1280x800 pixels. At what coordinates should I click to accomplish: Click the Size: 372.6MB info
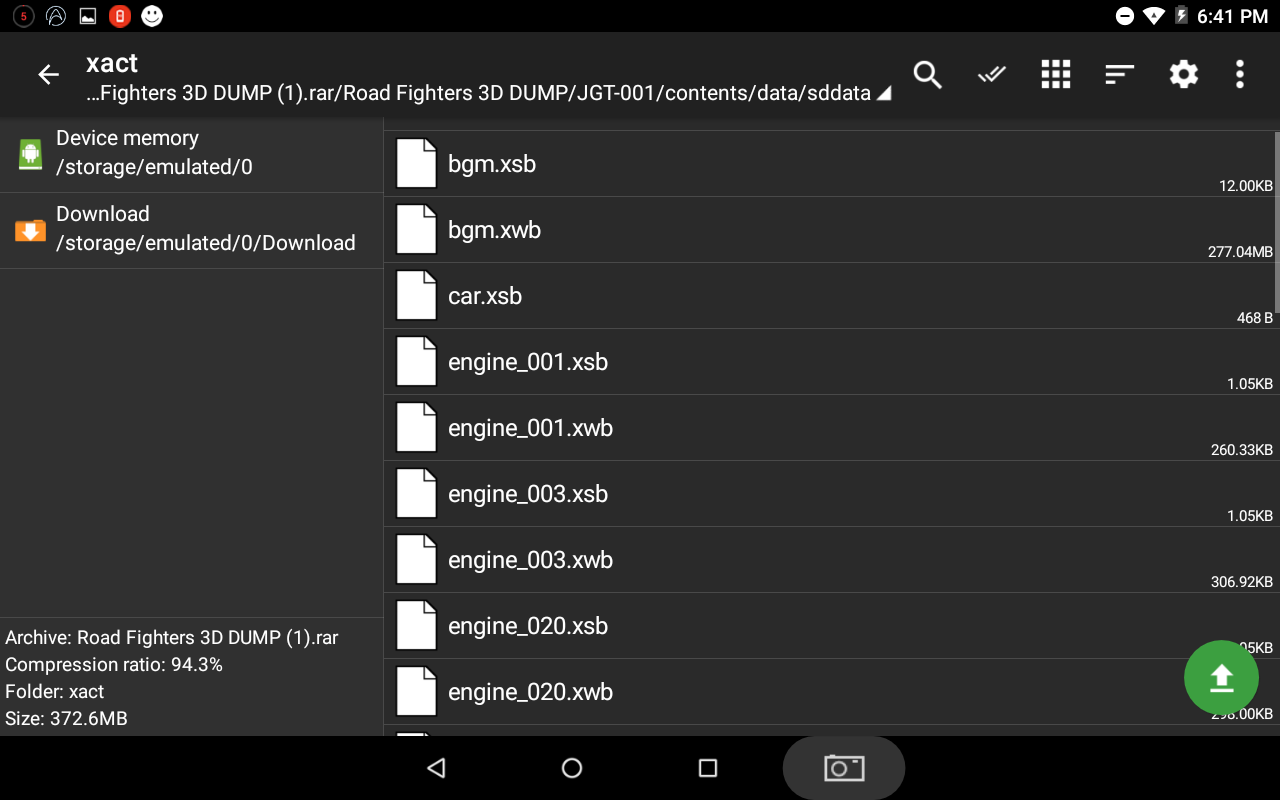pos(66,719)
